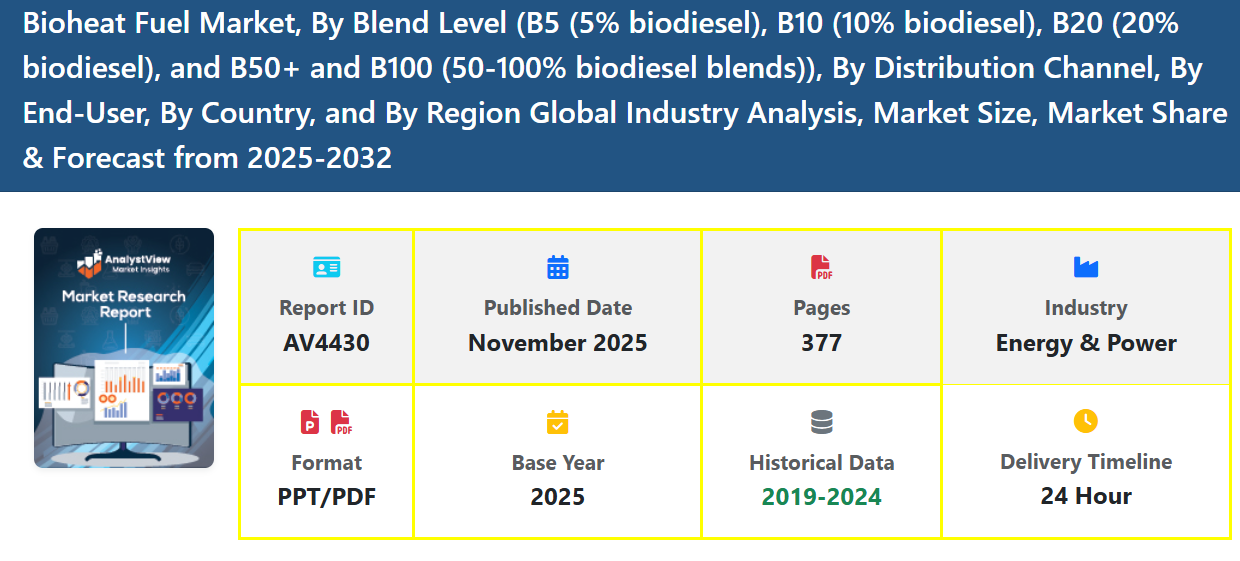Image resolution: width=1240 pixels, height=561 pixels.
Task: Click the clock icon above Delivery Timeline
Action: (x=1085, y=421)
